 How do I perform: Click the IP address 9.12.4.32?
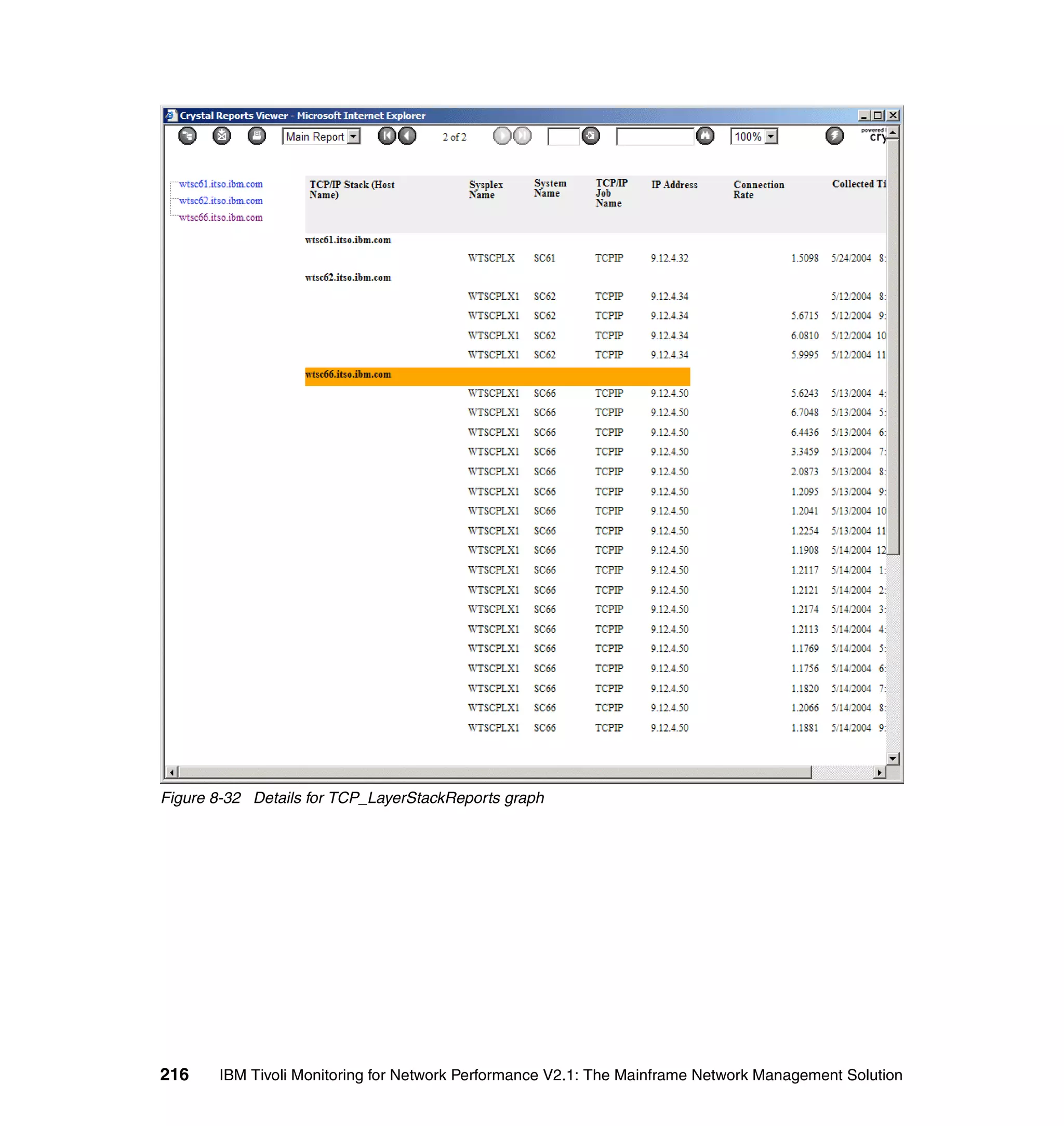pyautogui.click(x=670, y=259)
